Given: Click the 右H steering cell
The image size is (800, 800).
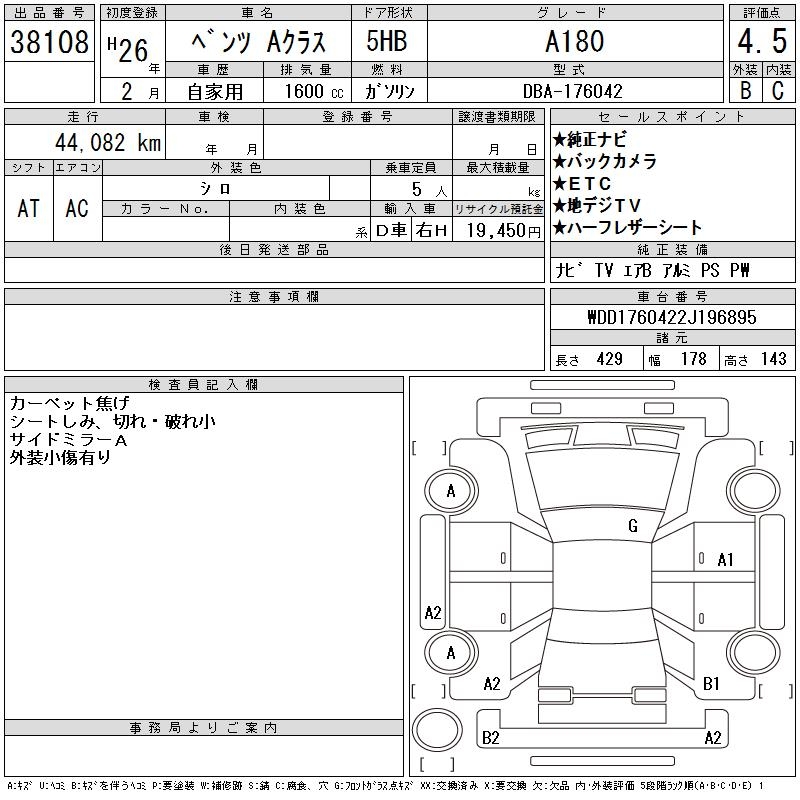Looking at the screenshot, I should [x=432, y=231].
